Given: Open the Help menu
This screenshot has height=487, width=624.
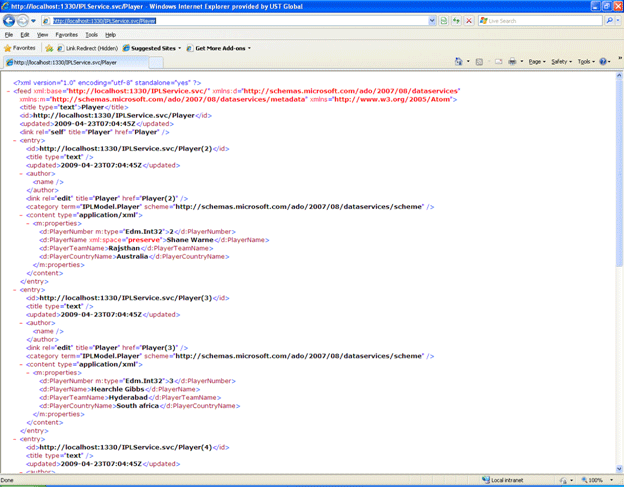Looking at the screenshot, I should (110, 35).
